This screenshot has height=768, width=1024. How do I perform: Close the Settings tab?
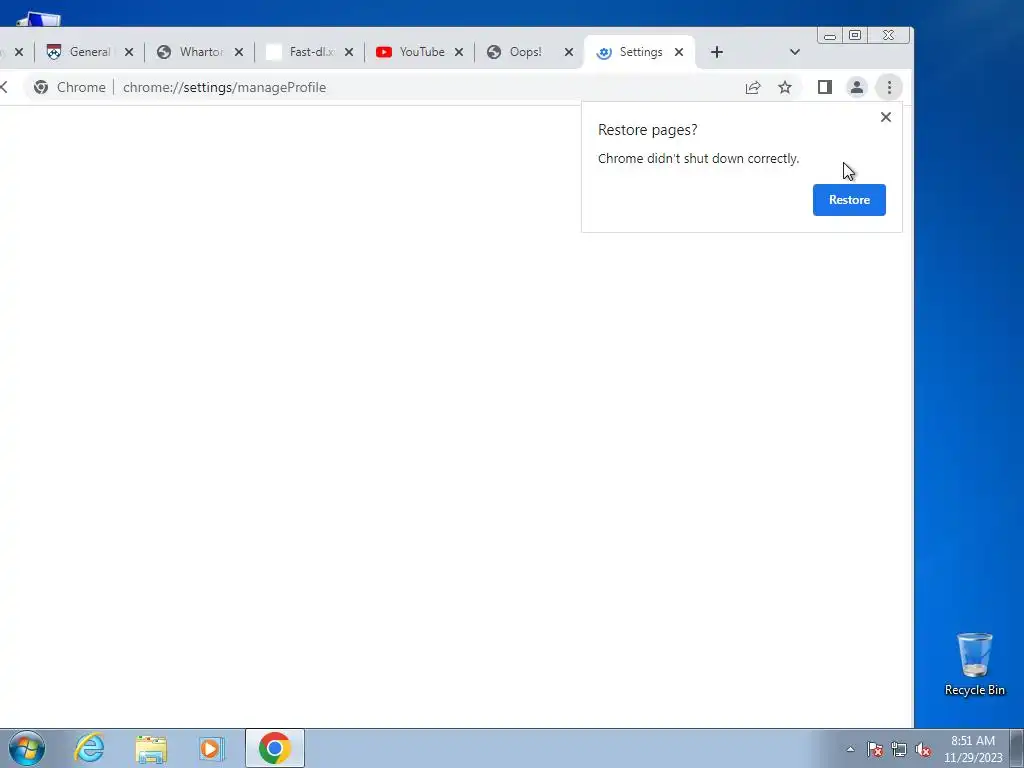click(679, 52)
